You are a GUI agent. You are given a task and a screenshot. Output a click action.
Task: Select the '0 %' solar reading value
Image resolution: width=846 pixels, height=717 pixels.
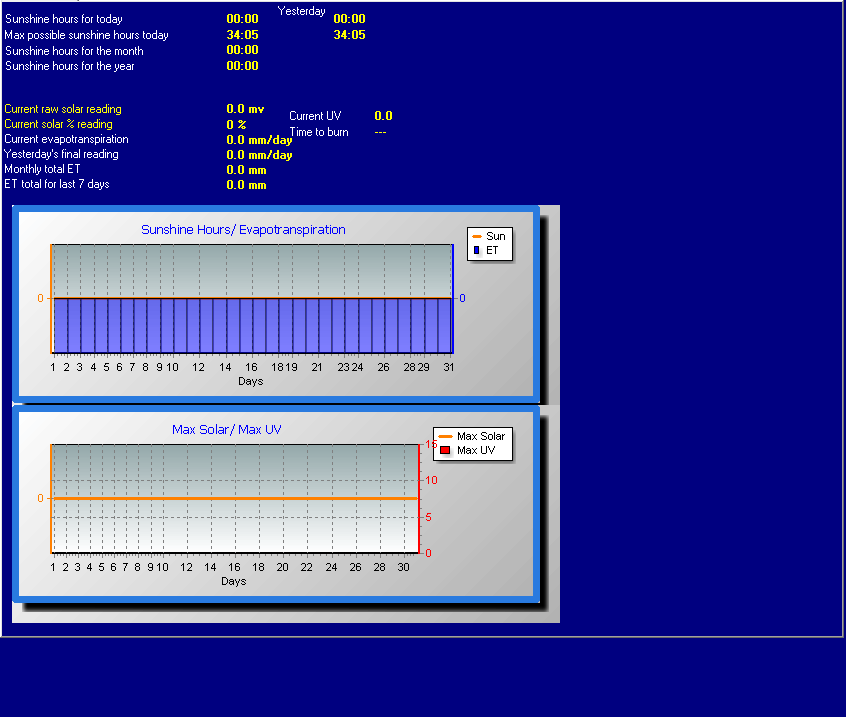(x=236, y=125)
